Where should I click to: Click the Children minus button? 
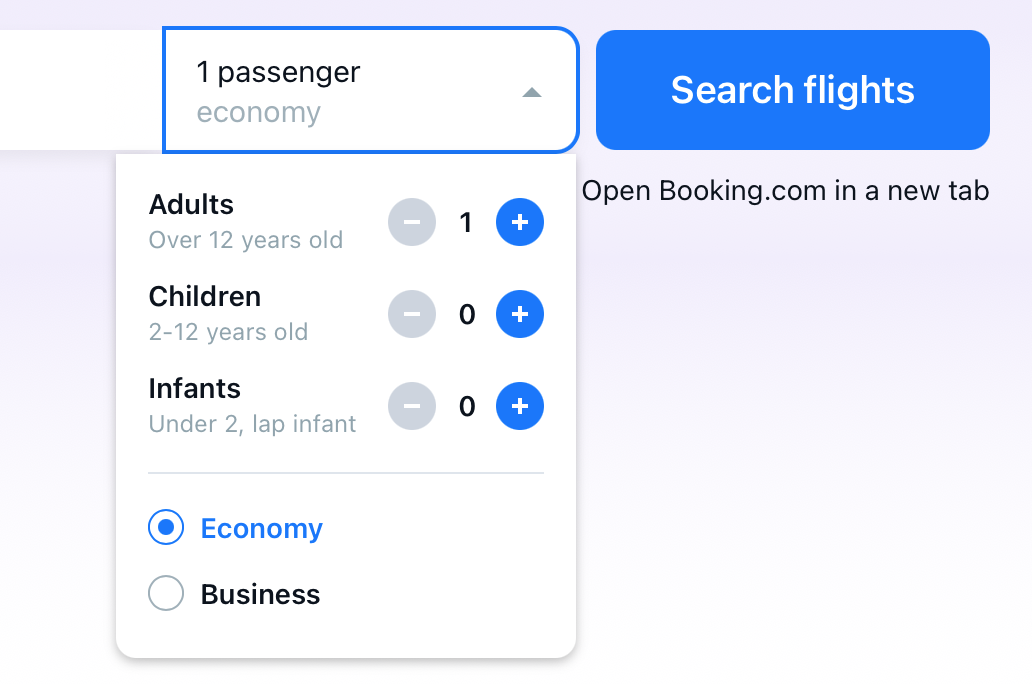click(412, 314)
